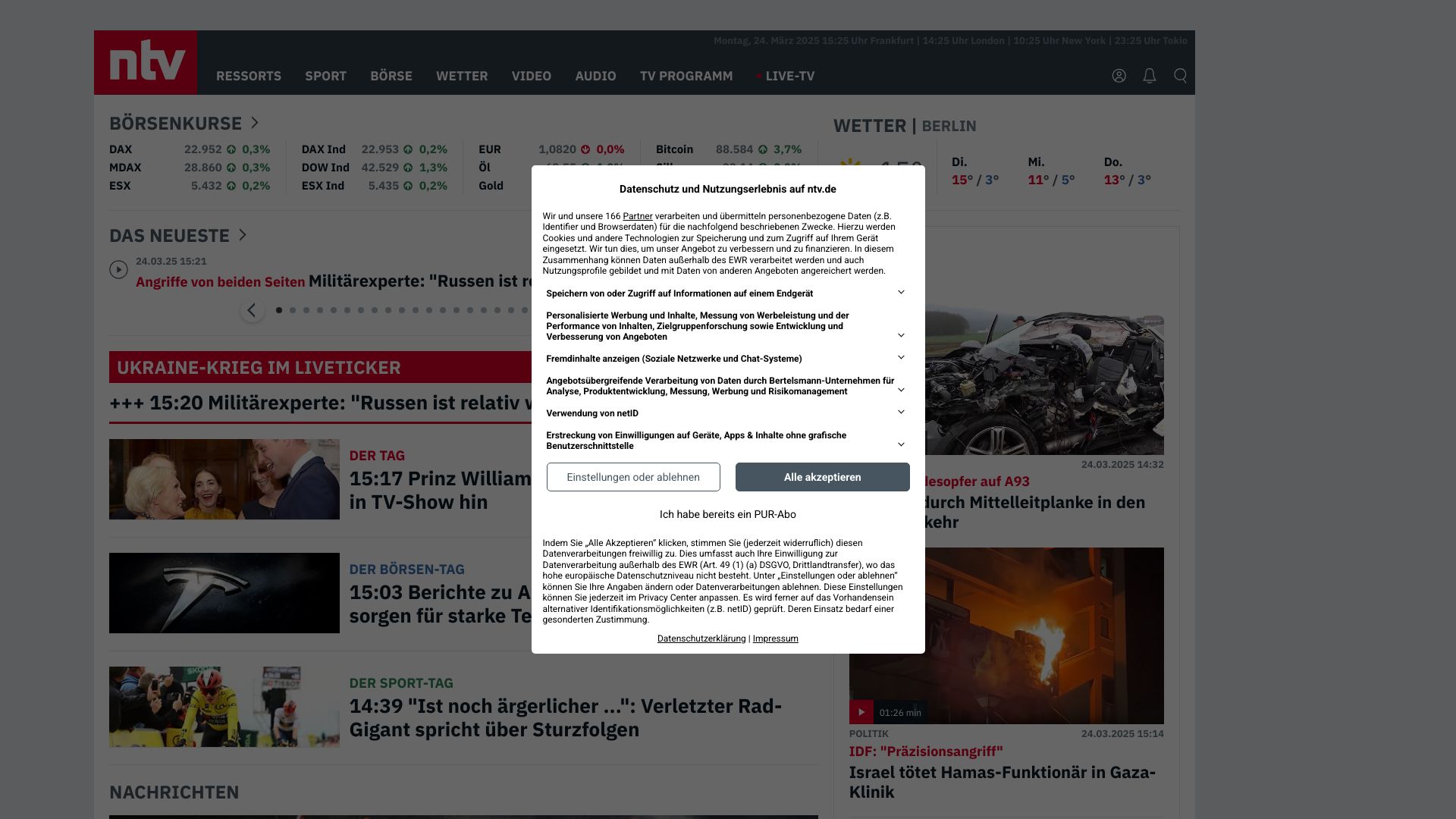Play the Gaza-Klinik video
1456x819 pixels.
[x=861, y=712]
